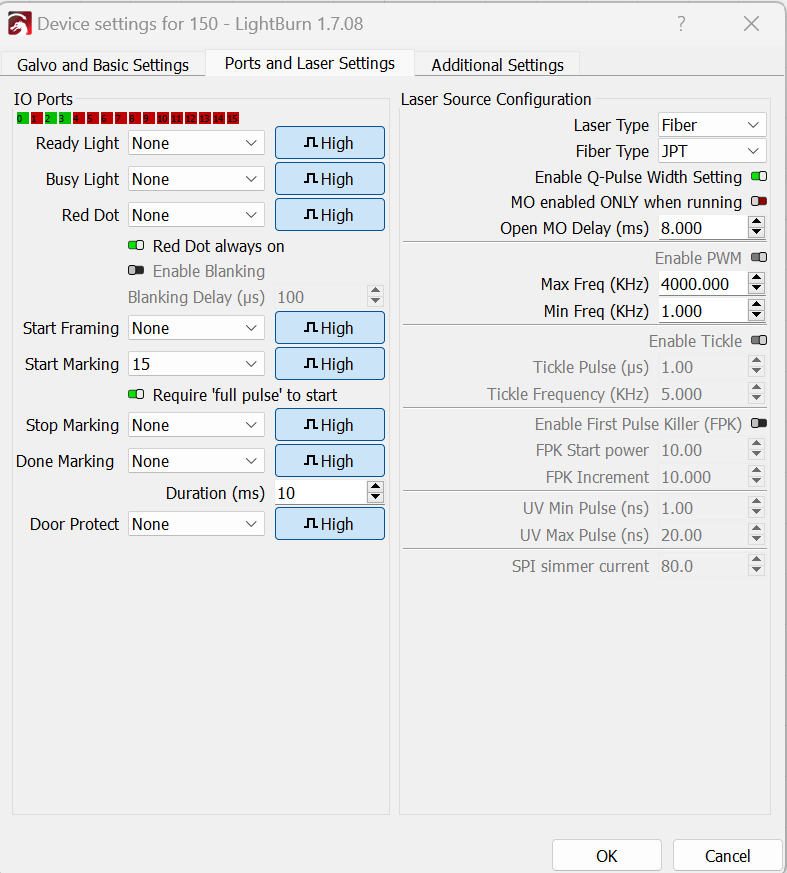
Task: Open Door Protect port dropdown
Action: click(196, 524)
